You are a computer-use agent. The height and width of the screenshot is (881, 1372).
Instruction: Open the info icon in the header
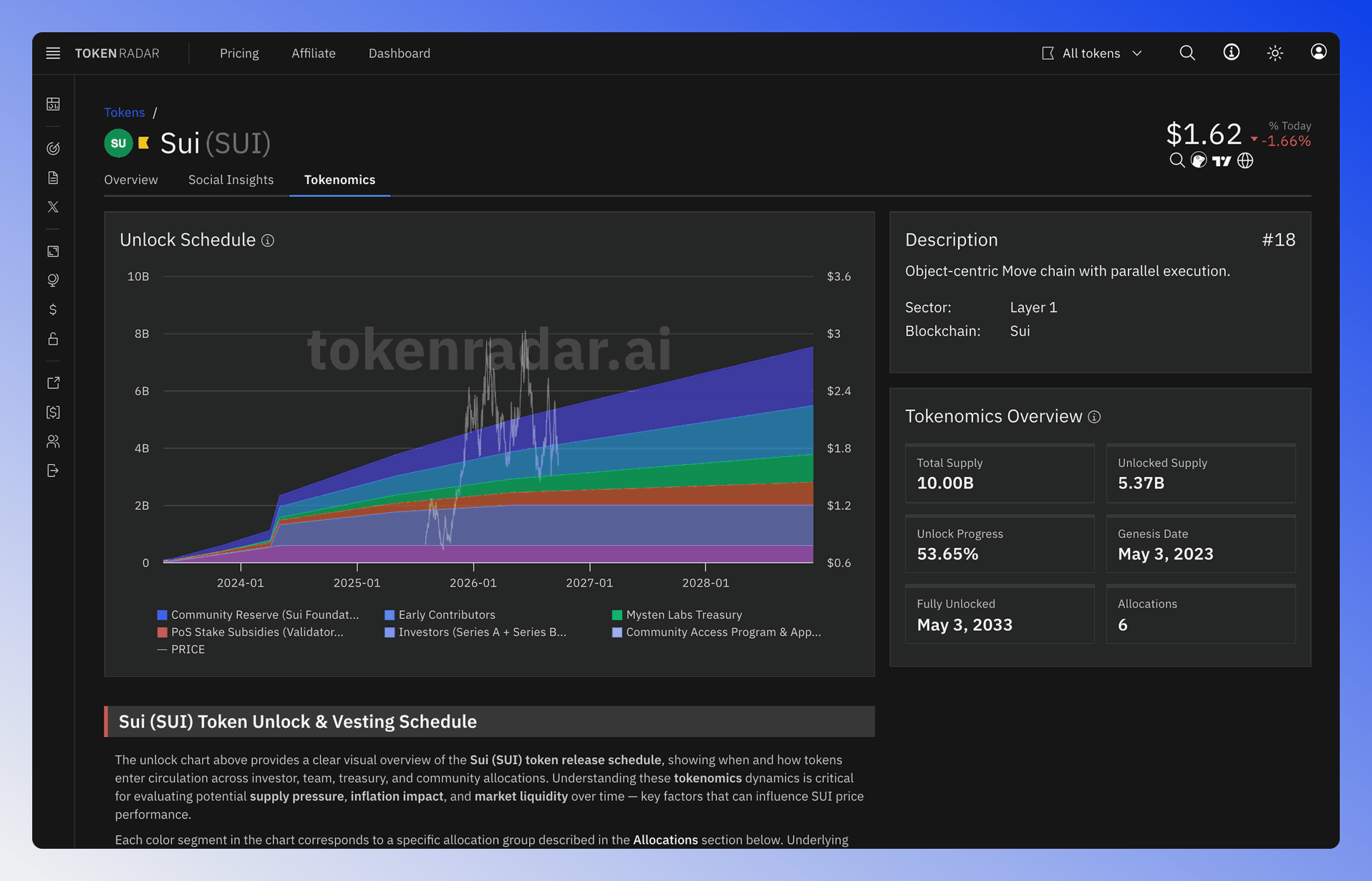[x=1232, y=52]
